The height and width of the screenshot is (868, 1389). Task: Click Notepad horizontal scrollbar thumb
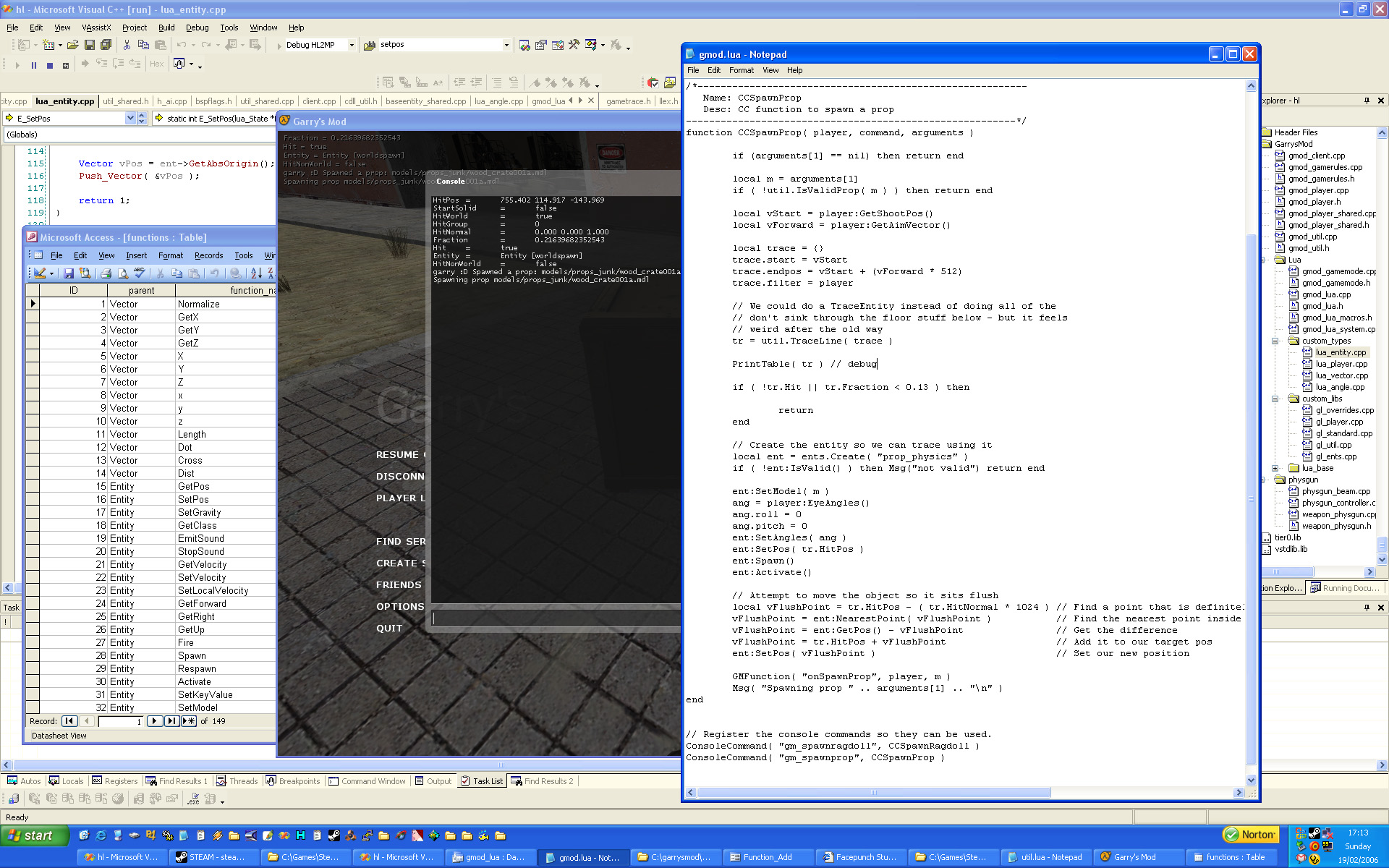(x=874, y=793)
